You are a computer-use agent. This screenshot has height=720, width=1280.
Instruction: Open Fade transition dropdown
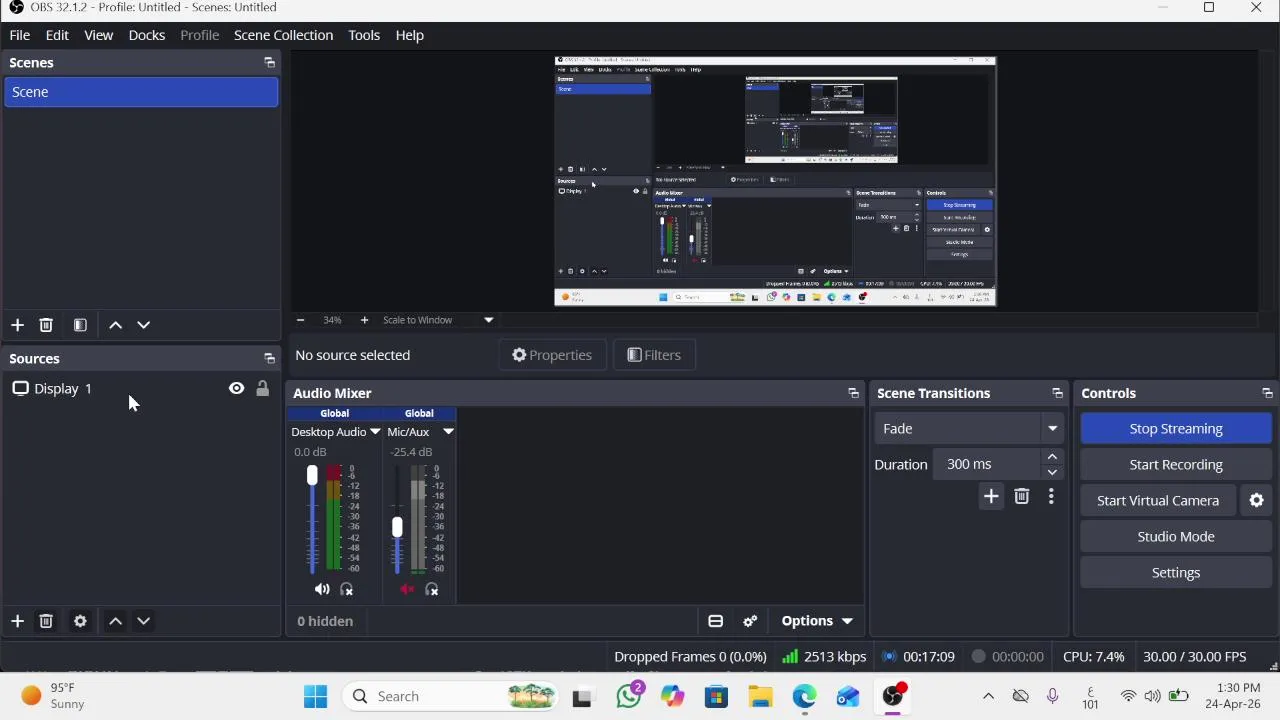(x=968, y=429)
